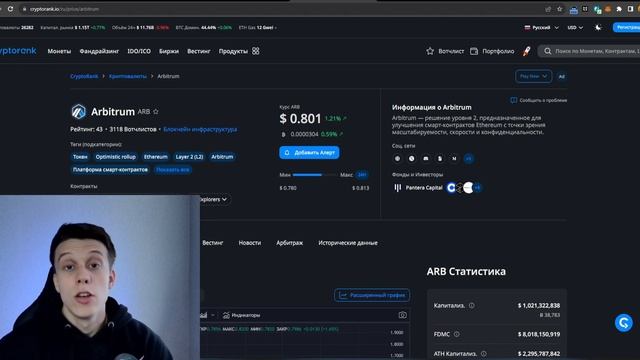Click the Arbitrum coin logo
The height and width of the screenshot is (360, 640).
pos(78,111)
